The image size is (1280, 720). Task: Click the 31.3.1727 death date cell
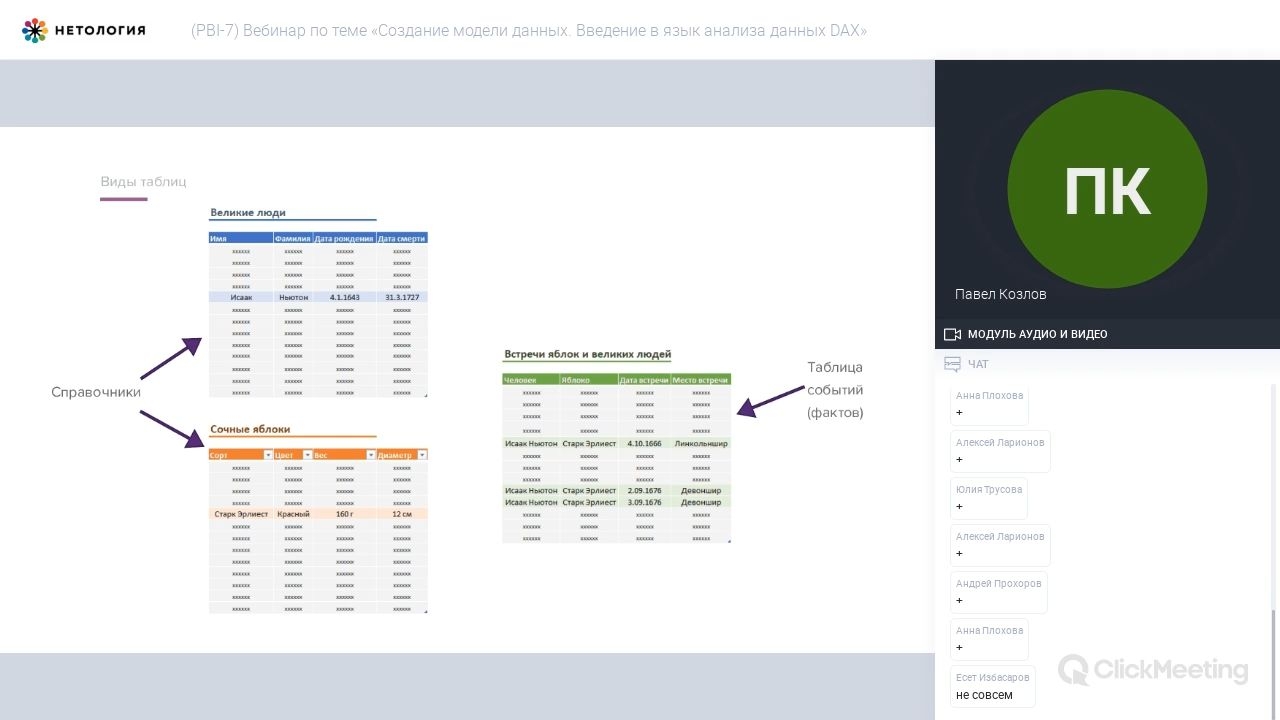402,297
